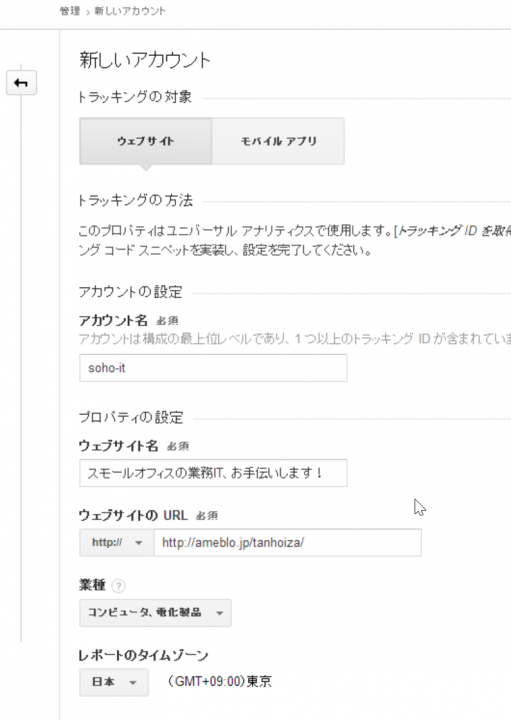This screenshot has height=720, width=511.
Task: Open the 日本 time zone country dropdown
Action: point(114,682)
